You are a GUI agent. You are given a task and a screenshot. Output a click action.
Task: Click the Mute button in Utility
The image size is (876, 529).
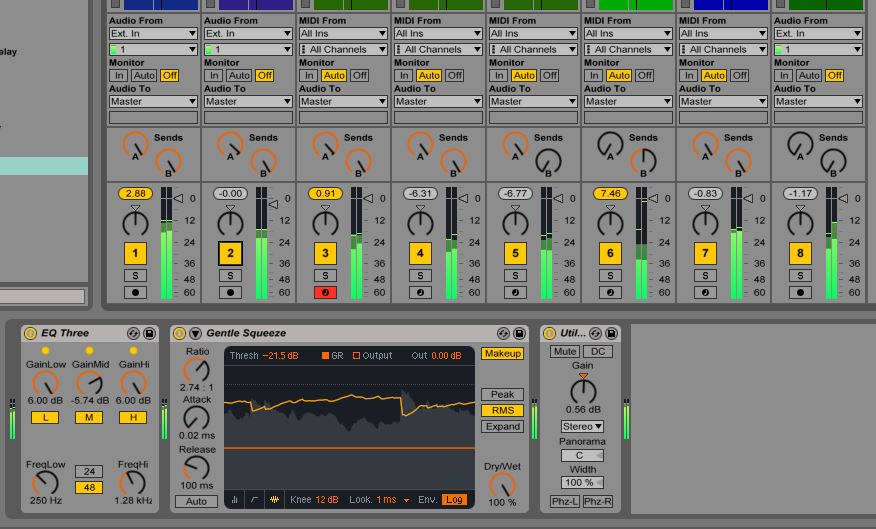tap(565, 351)
